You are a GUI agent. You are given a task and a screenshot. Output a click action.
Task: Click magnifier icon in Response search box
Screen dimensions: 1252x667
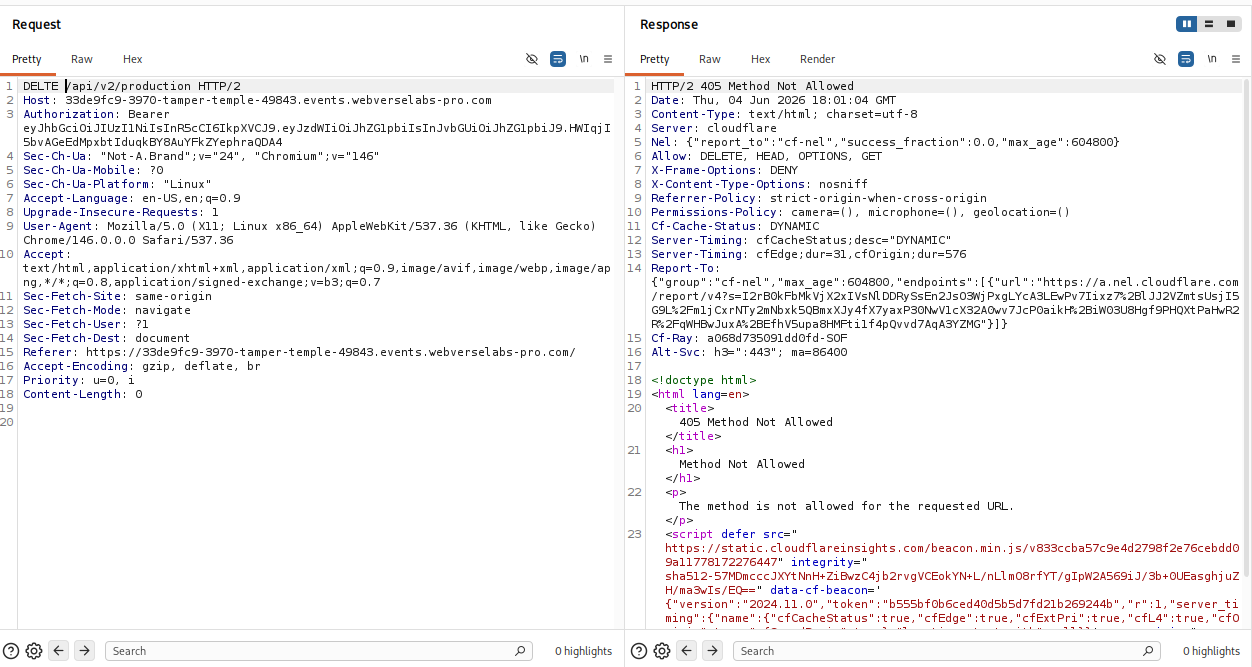point(1148,651)
